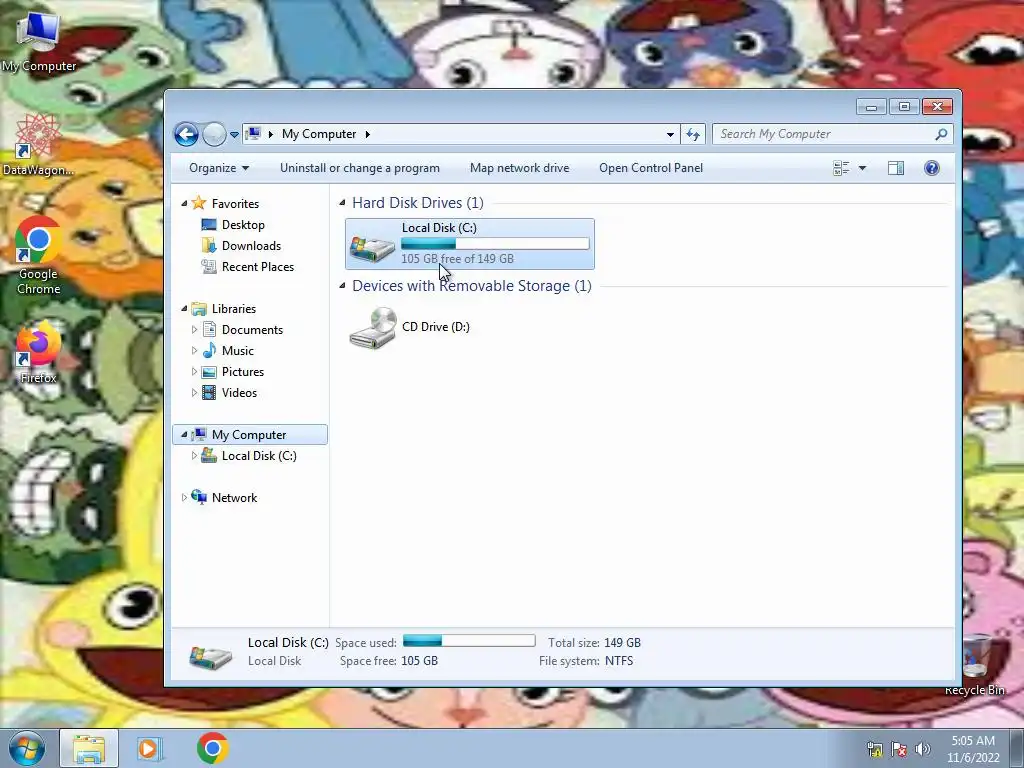Click the volume speaker tray icon
The width and height of the screenshot is (1024, 768).
coord(922,749)
